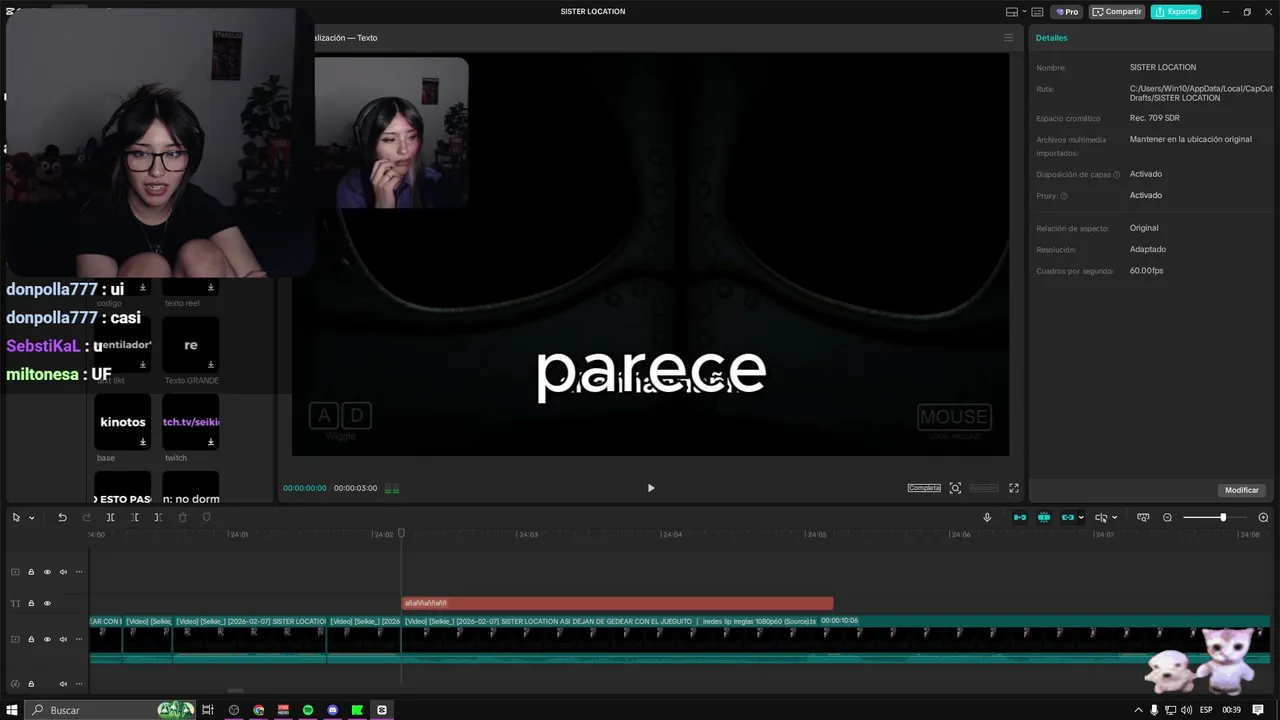Open Spotify from the taskbar

pos(308,710)
